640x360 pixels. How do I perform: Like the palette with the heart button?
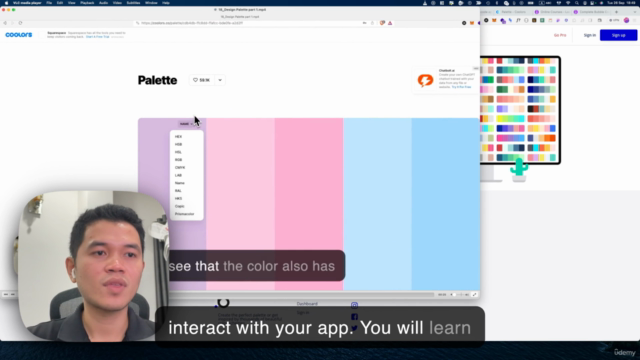(x=202, y=80)
